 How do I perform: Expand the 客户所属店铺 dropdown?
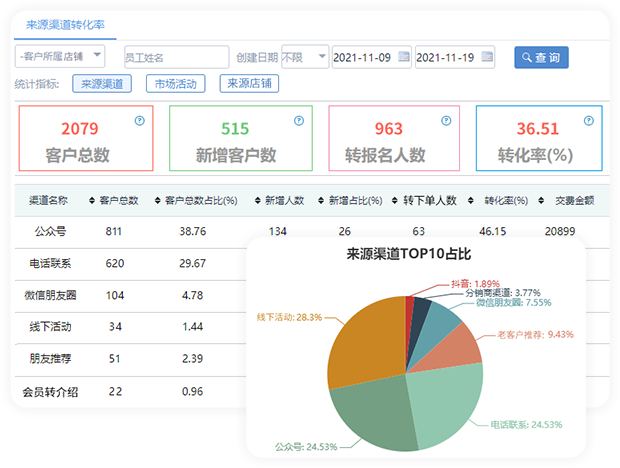pyautogui.click(x=61, y=57)
